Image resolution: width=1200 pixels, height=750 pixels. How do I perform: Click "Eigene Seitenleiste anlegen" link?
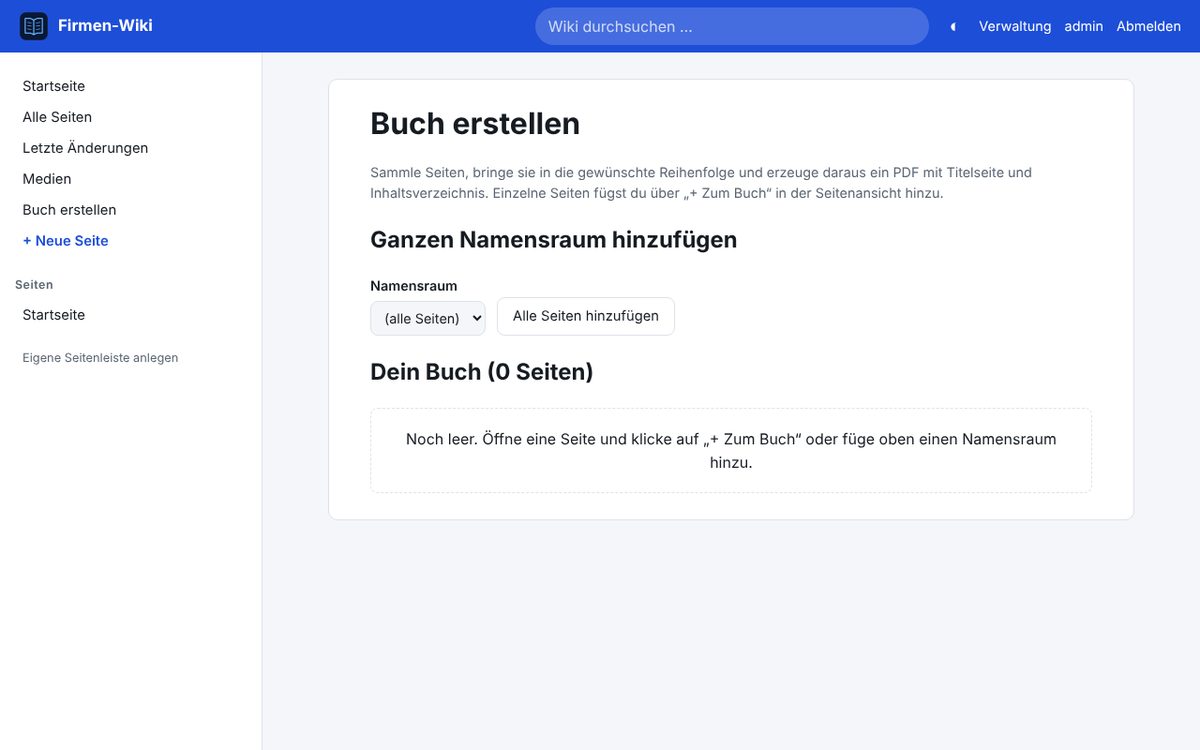100,358
